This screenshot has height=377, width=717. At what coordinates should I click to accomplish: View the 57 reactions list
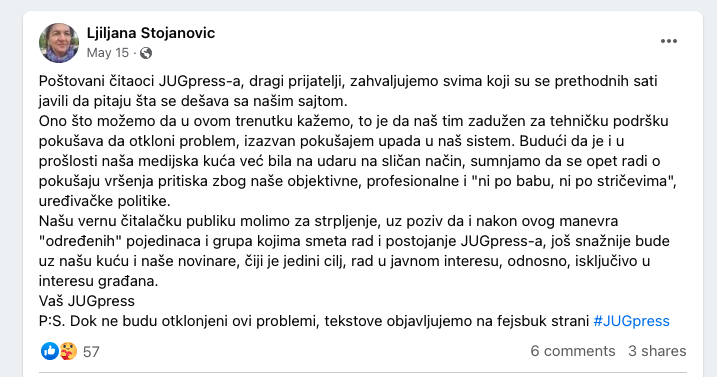(91, 351)
